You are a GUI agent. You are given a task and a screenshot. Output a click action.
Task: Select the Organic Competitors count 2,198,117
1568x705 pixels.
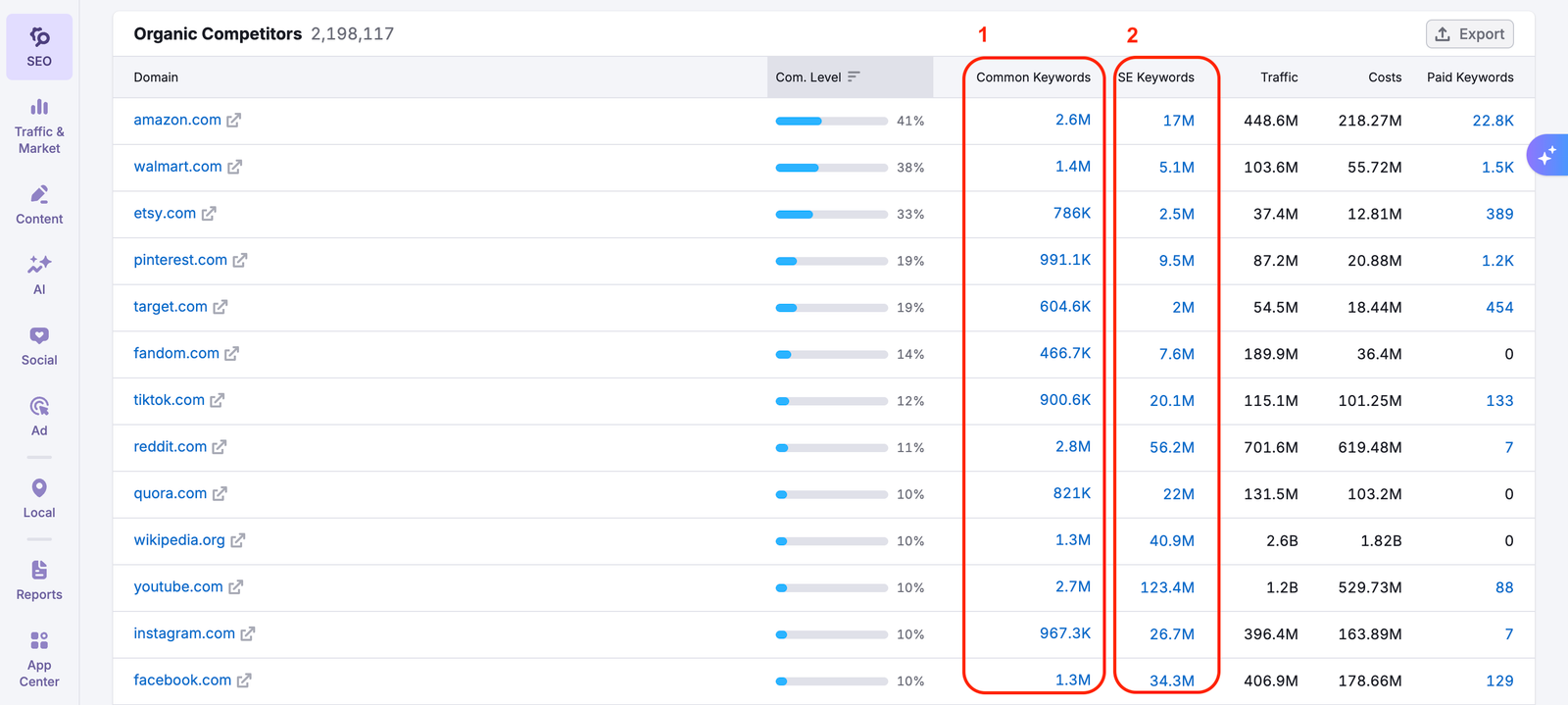352,33
